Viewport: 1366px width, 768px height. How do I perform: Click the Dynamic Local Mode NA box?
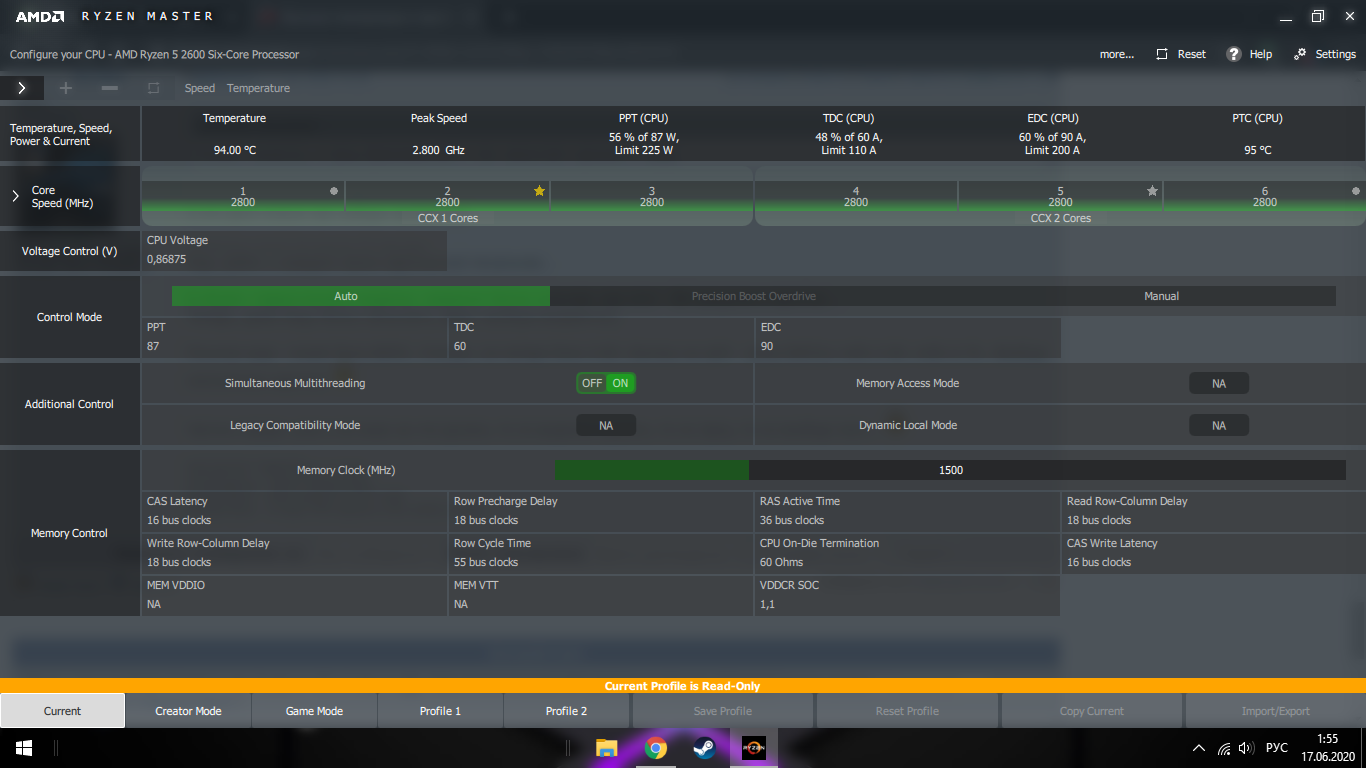[1219, 425]
